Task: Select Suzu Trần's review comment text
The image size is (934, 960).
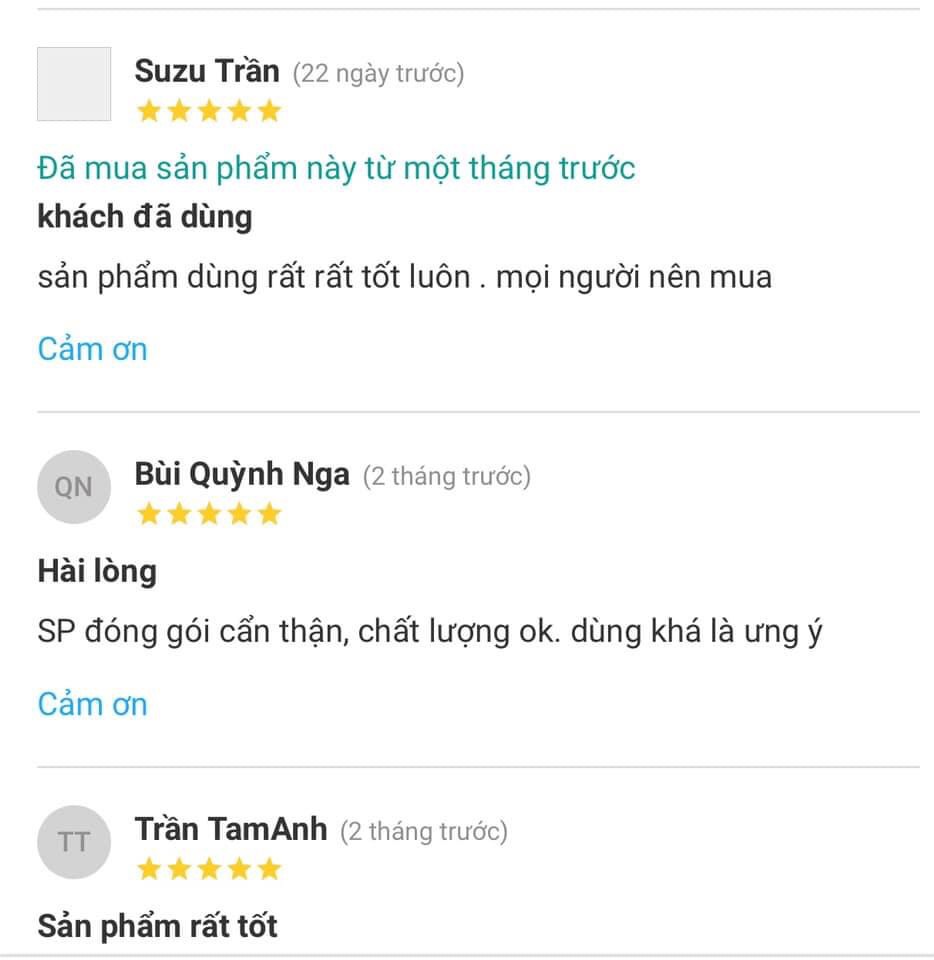Action: [404, 276]
